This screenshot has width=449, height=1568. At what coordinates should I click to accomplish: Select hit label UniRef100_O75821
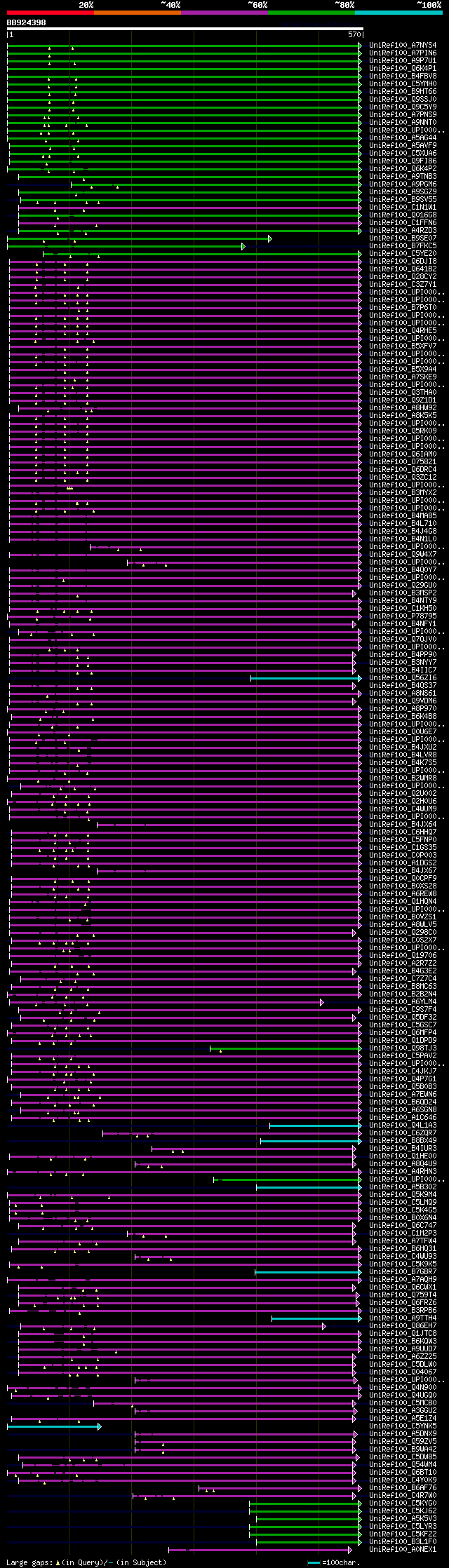(x=403, y=462)
